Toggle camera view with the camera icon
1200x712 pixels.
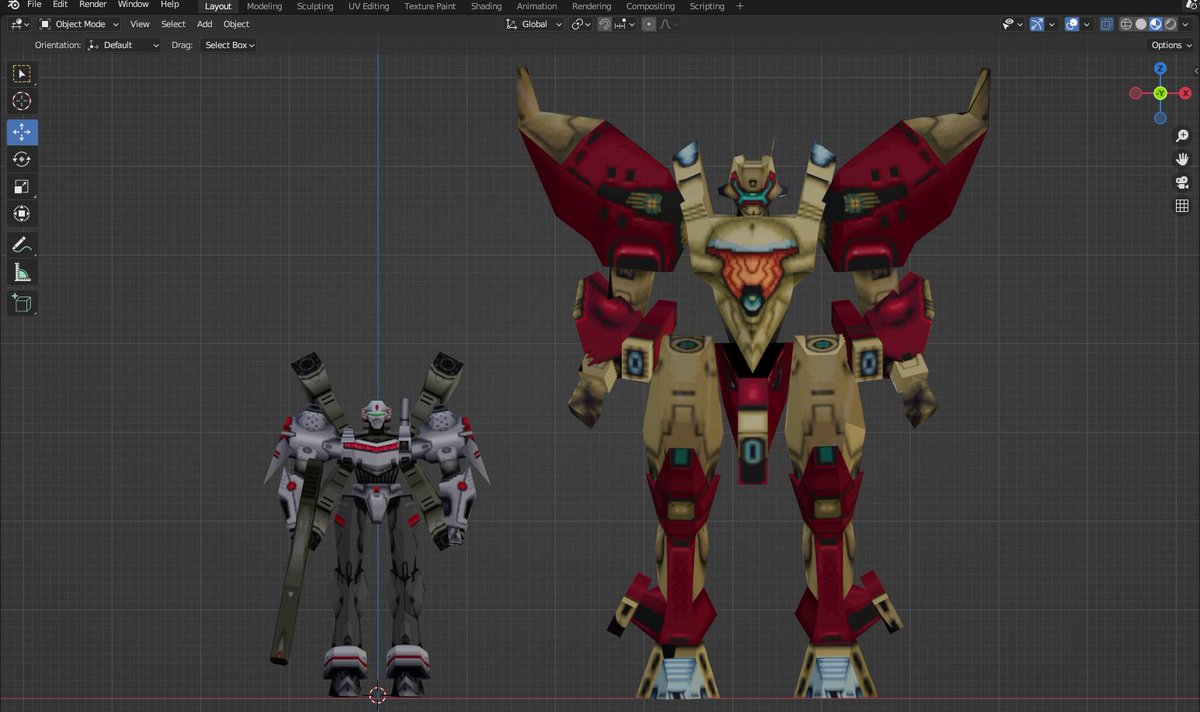coord(1182,183)
